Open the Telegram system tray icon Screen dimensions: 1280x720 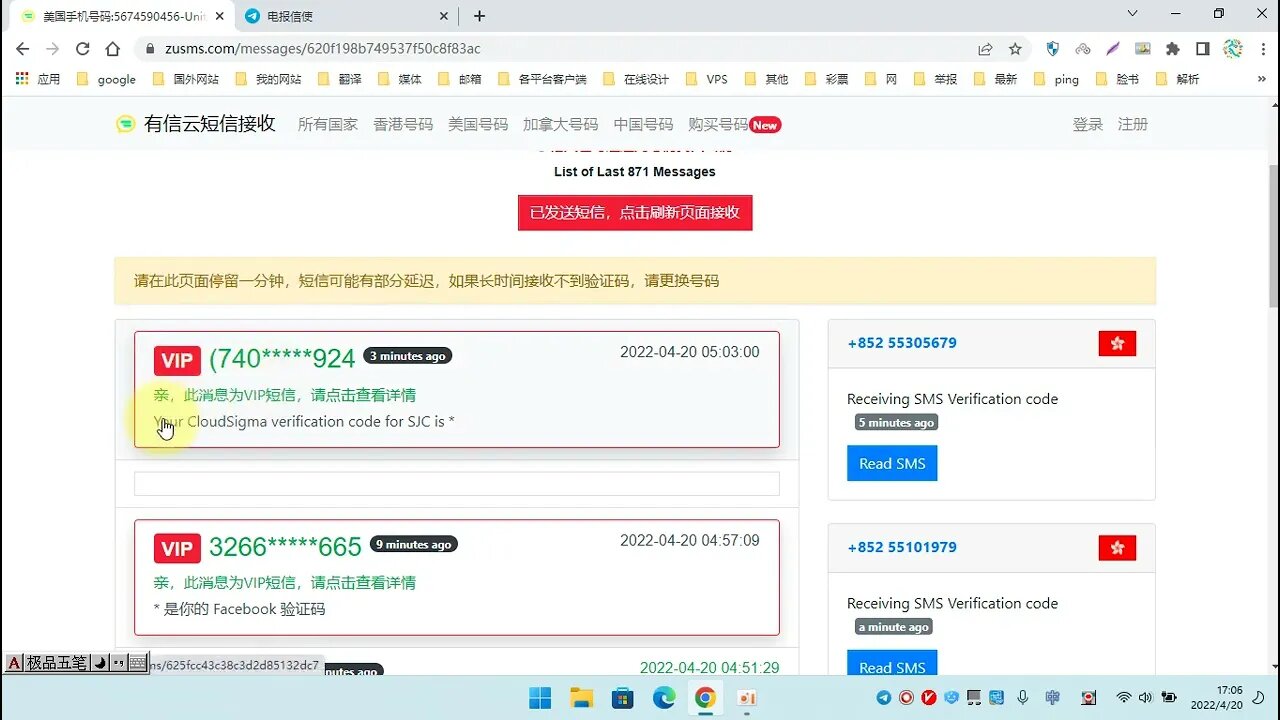click(884, 698)
